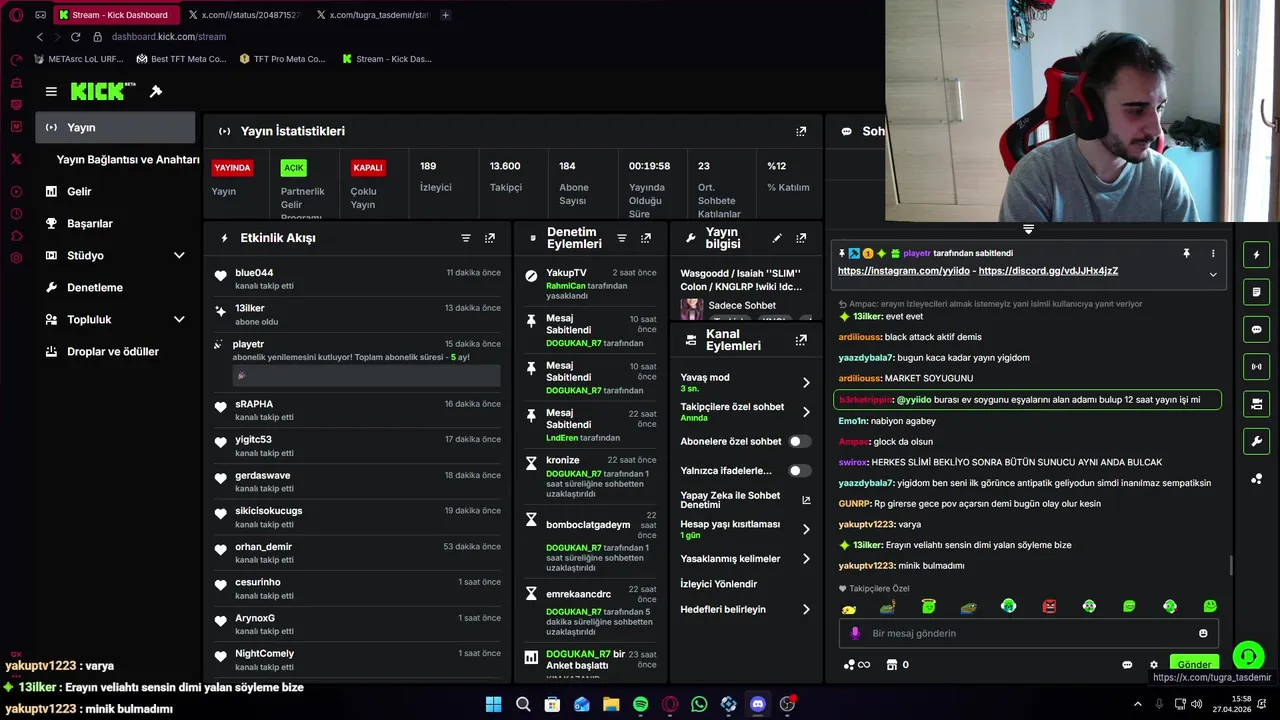Edit stream info with pencil icon
1280x720 pixels.
777,238
